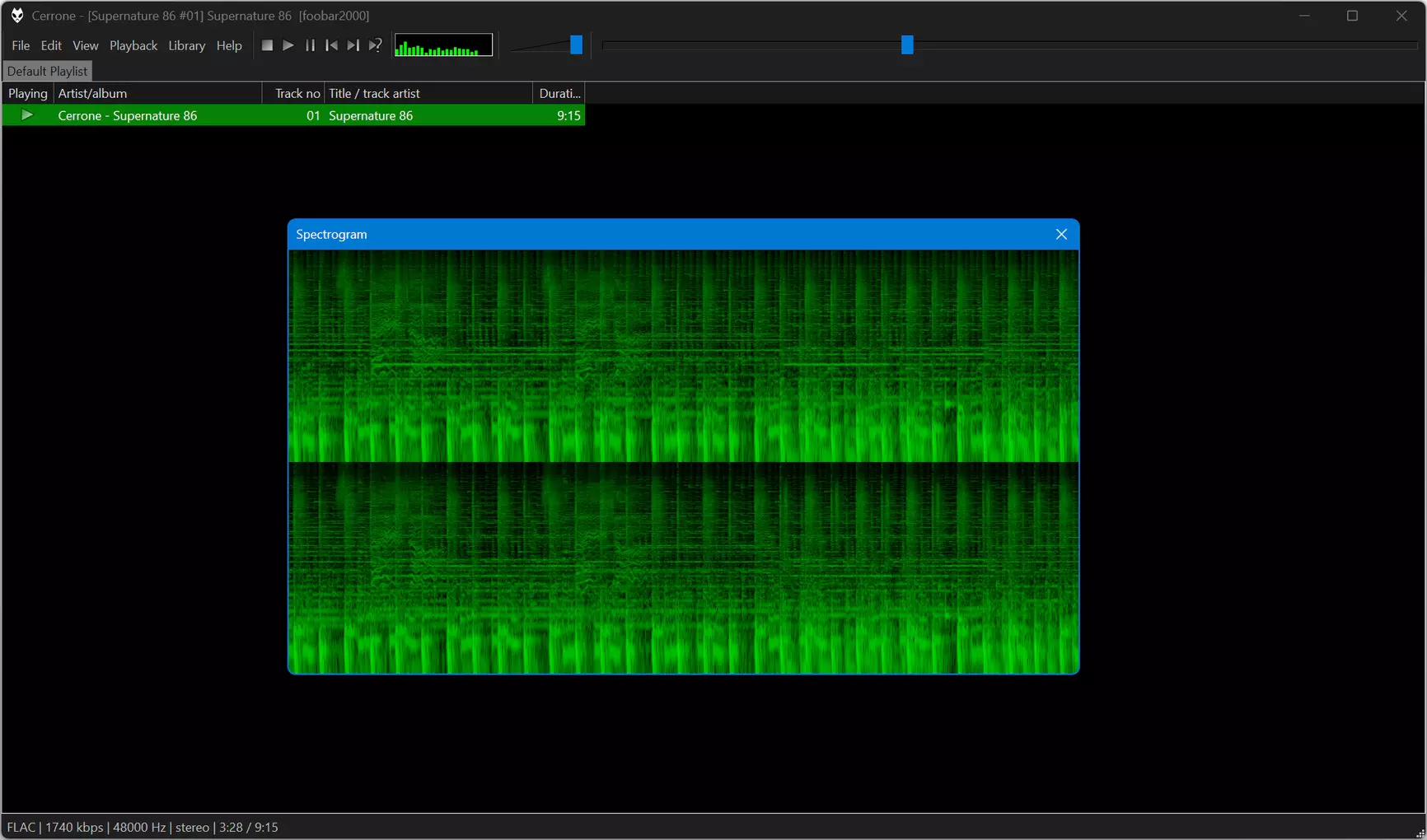The height and width of the screenshot is (840, 1427).
Task: Maximize the foobar2000 window
Action: pos(1352,16)
